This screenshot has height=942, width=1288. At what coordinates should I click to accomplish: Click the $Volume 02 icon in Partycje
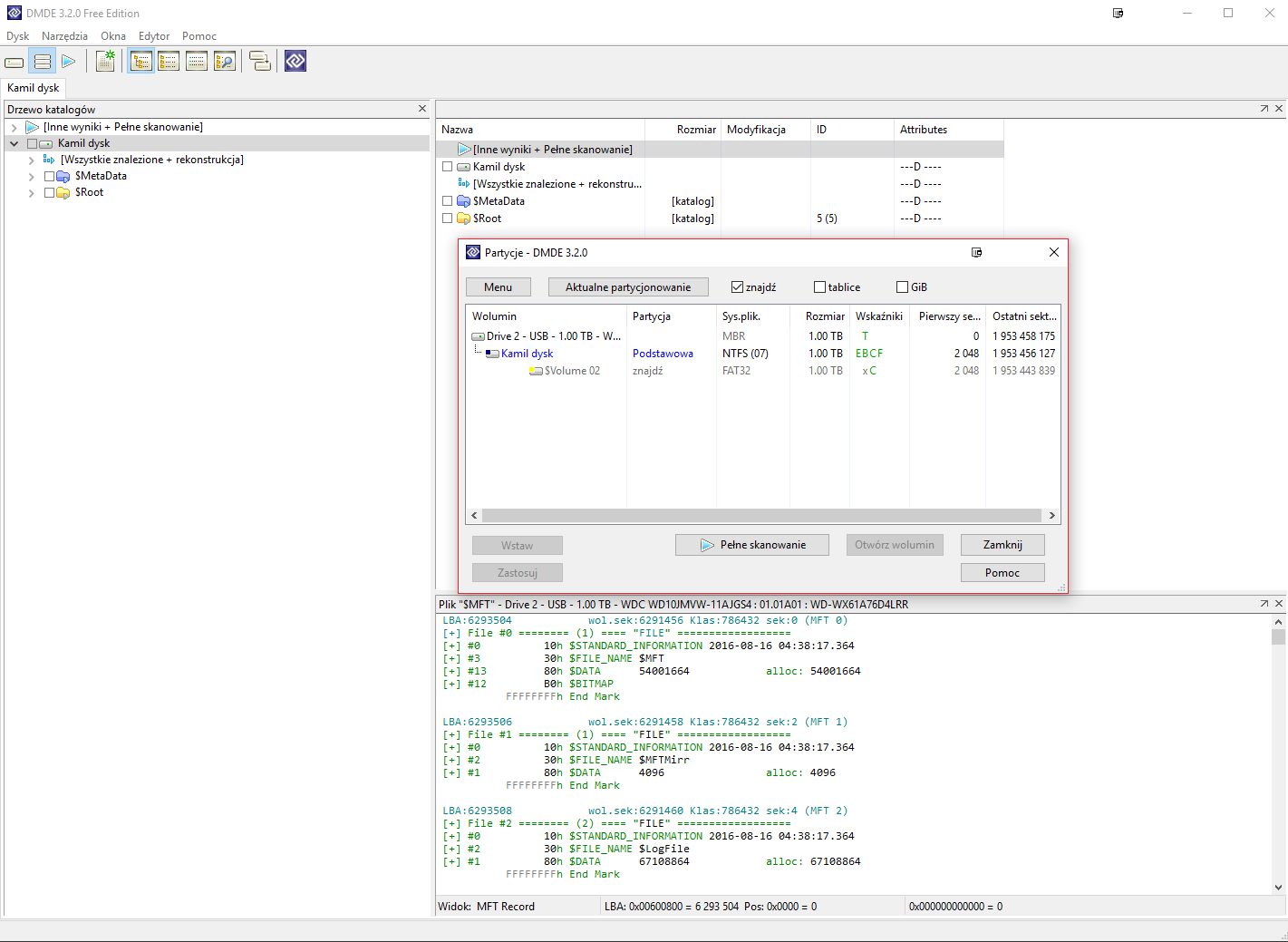click(537, 371)
